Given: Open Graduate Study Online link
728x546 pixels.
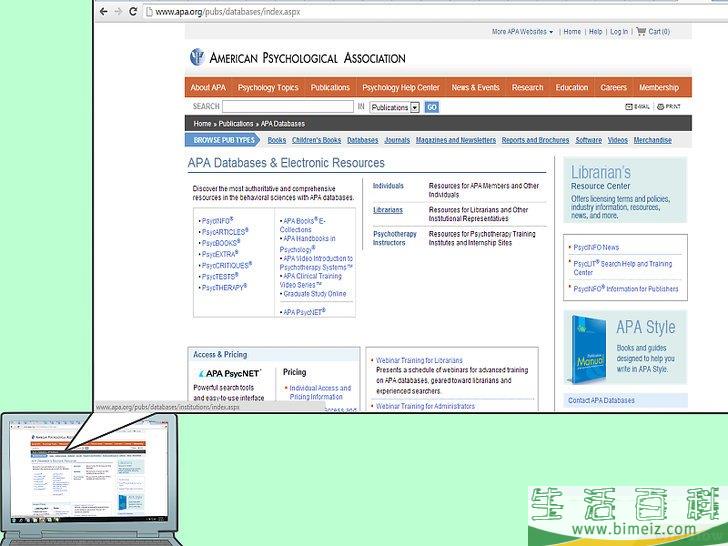Looking at the screenshot, I should pos(315,294).
